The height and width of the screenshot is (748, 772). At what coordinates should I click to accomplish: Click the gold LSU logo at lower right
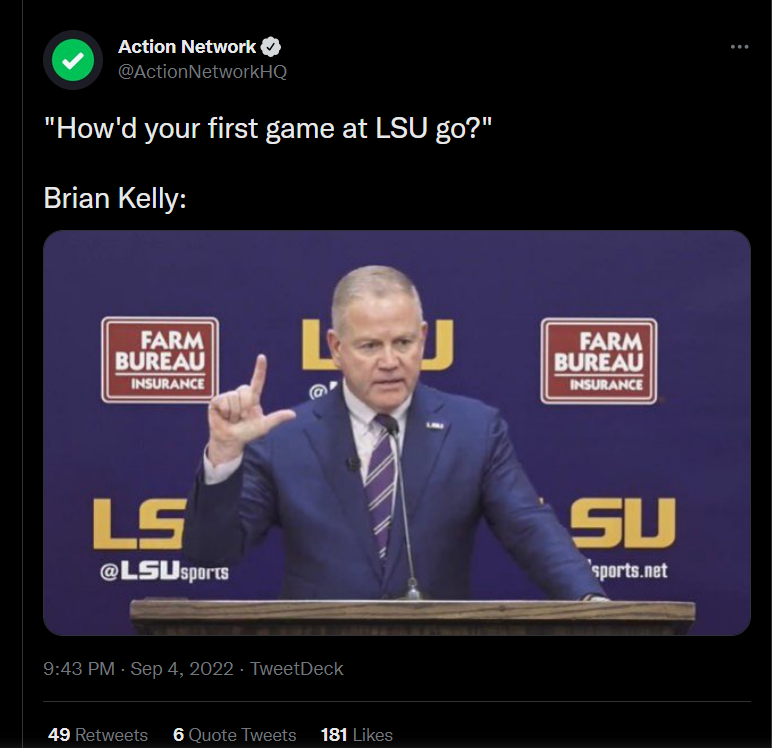(618, 524)
